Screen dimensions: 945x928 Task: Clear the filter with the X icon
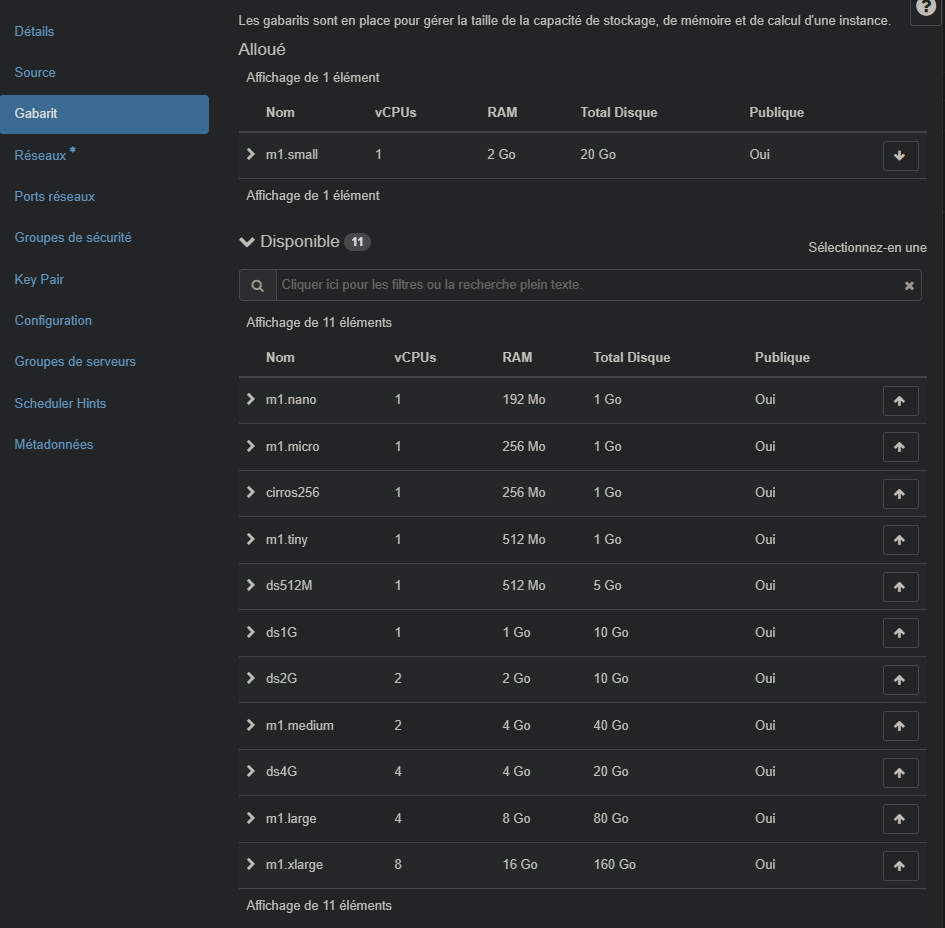click(909, 286)
